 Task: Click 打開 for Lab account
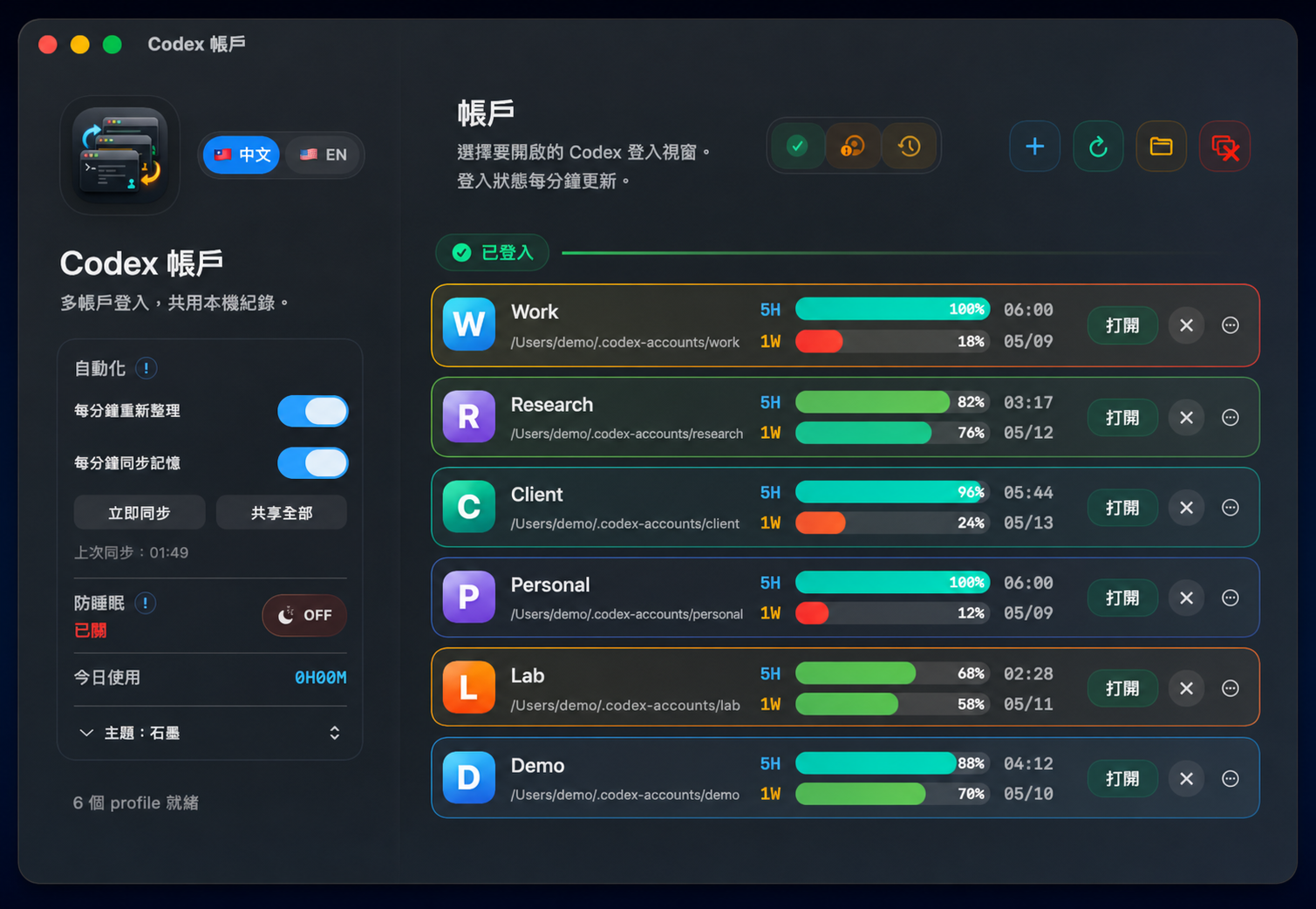1122,688
